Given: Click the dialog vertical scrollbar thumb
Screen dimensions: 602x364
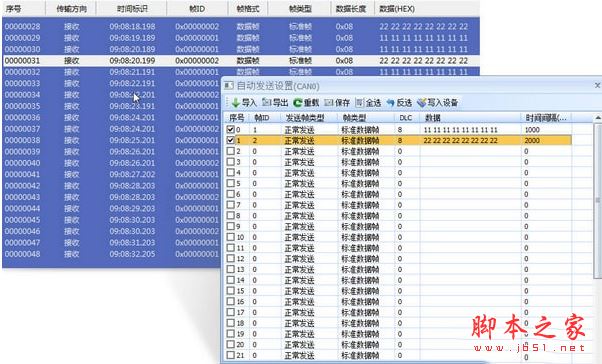Looking at the screenshot, I should pyautogui.click(x=598, y=200).
